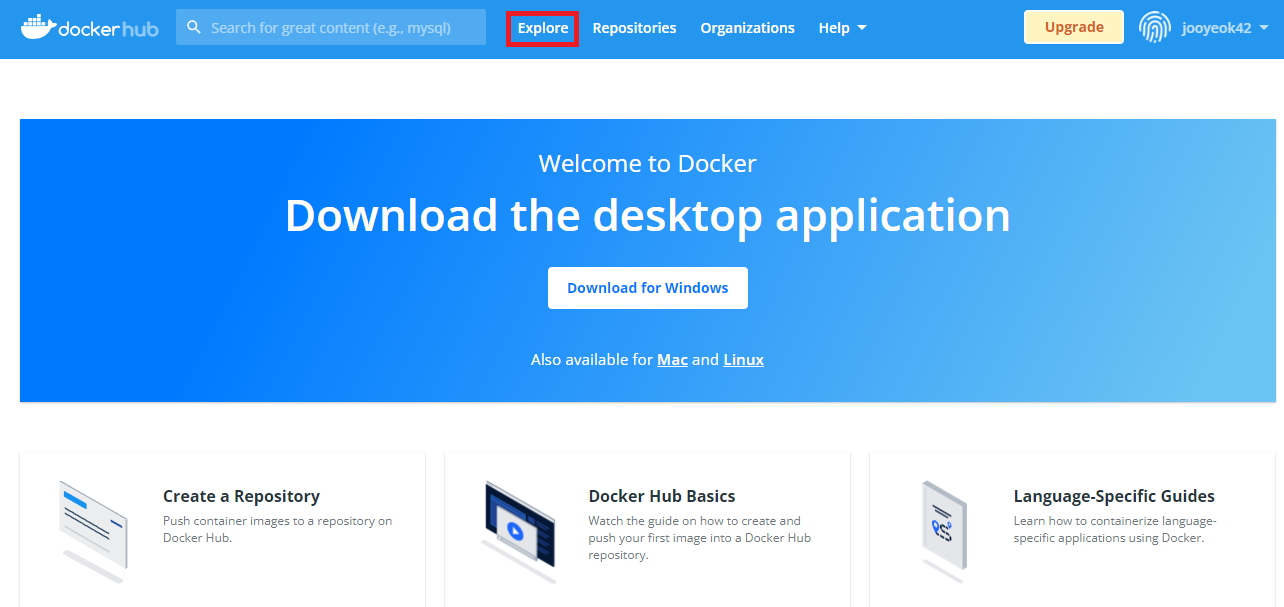Screen dimensions: 1284x607
Task: Open the Organizations page
Action: [x=747, y=28]
